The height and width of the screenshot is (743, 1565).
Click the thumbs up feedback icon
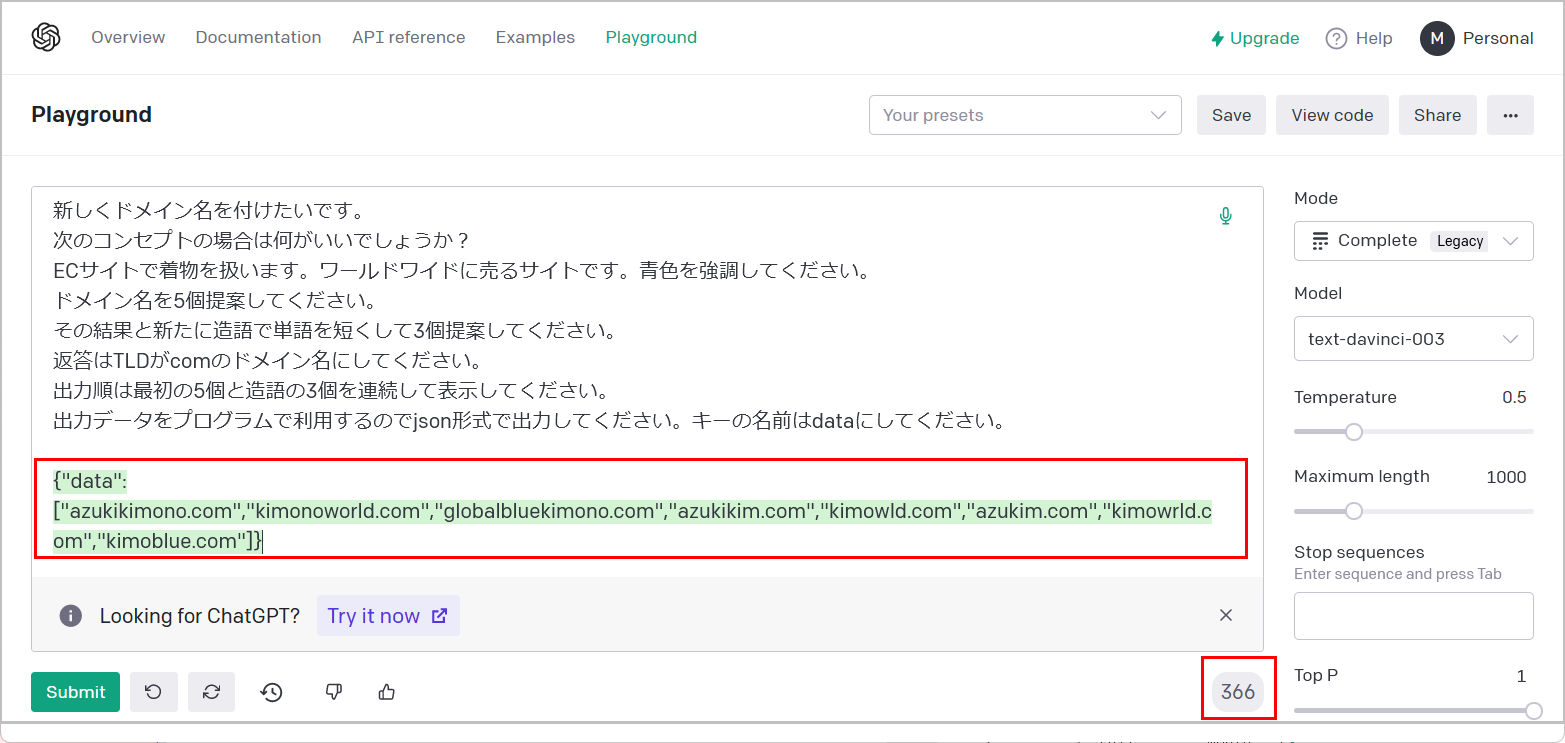point(387,692)
